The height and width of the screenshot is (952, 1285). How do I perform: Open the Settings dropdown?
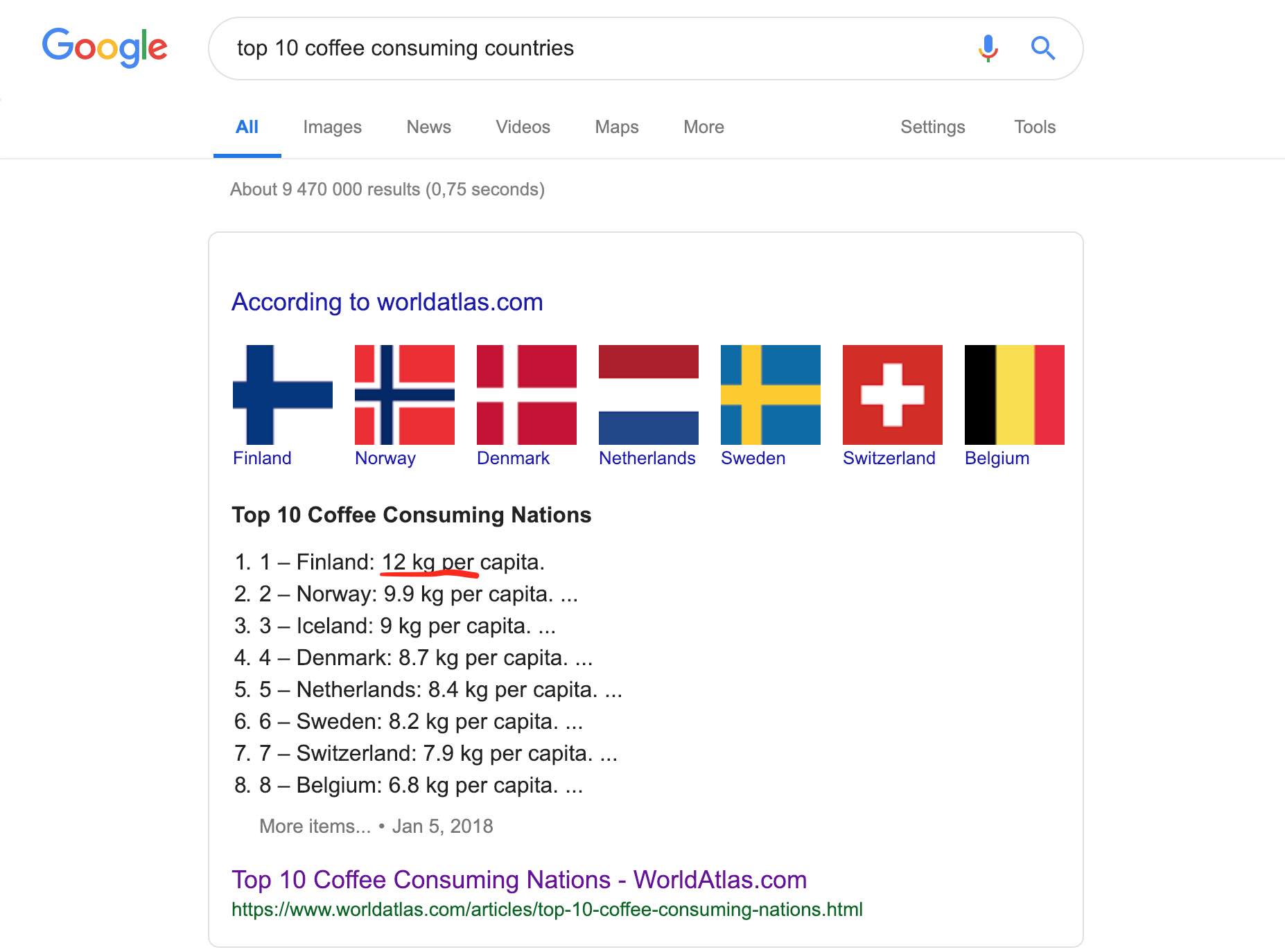coord(932,127)
